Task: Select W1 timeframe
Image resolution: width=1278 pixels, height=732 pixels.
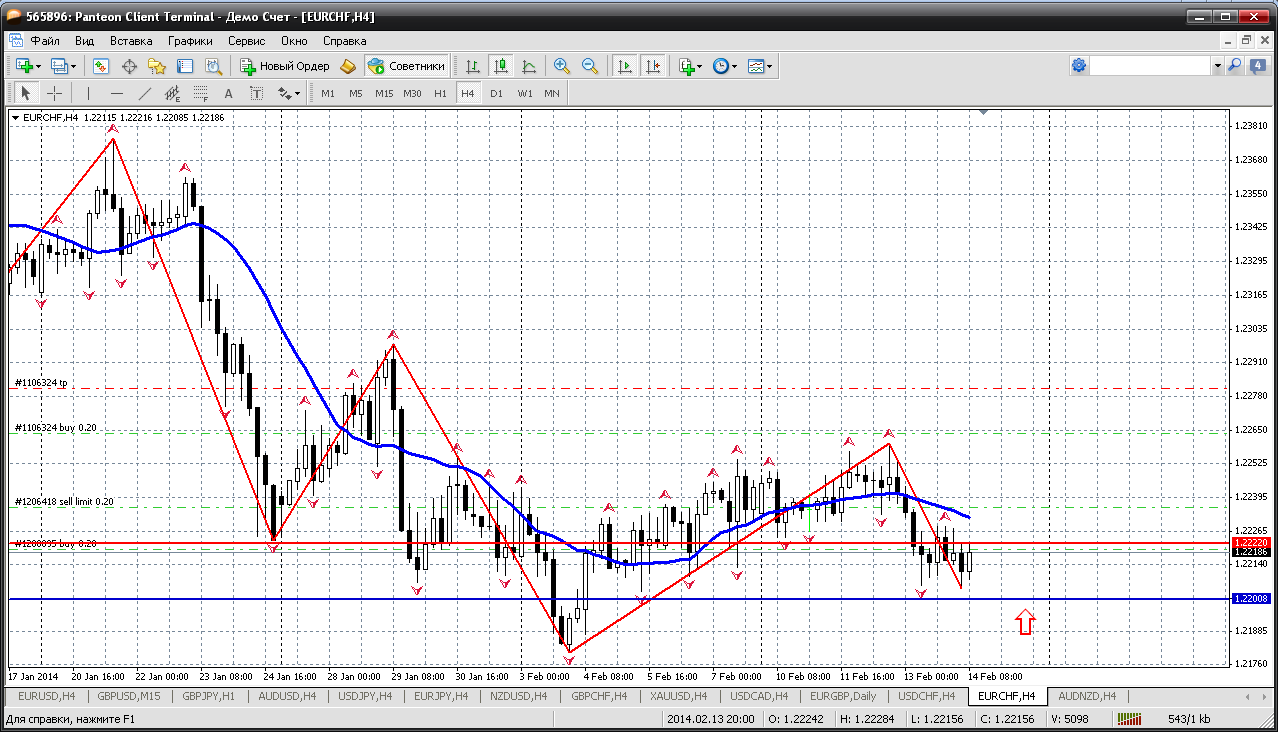Action: (x=525, y=93)
